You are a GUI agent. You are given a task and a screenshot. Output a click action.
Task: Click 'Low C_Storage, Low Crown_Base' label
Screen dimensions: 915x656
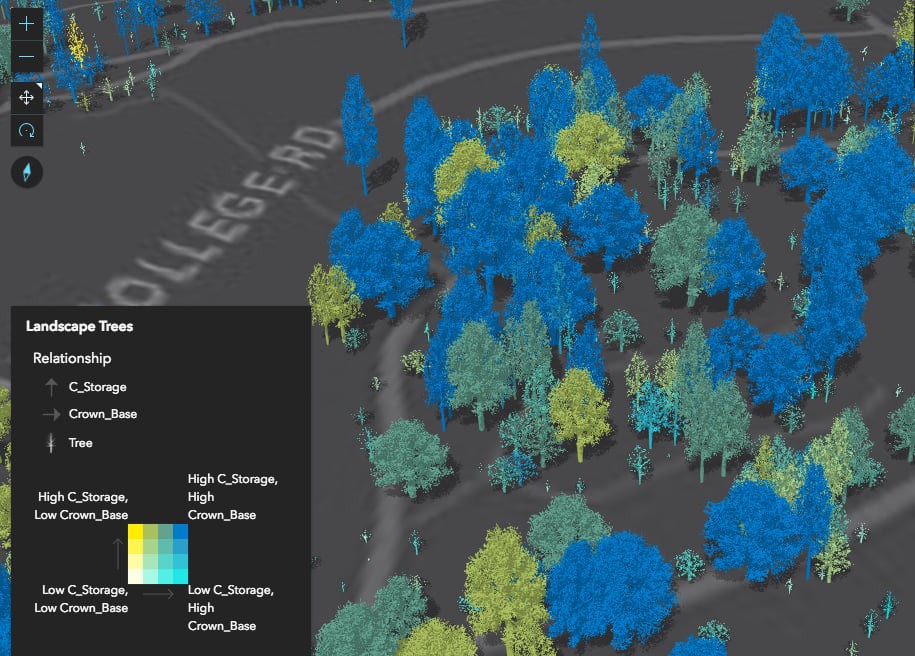tap(81, 599)
